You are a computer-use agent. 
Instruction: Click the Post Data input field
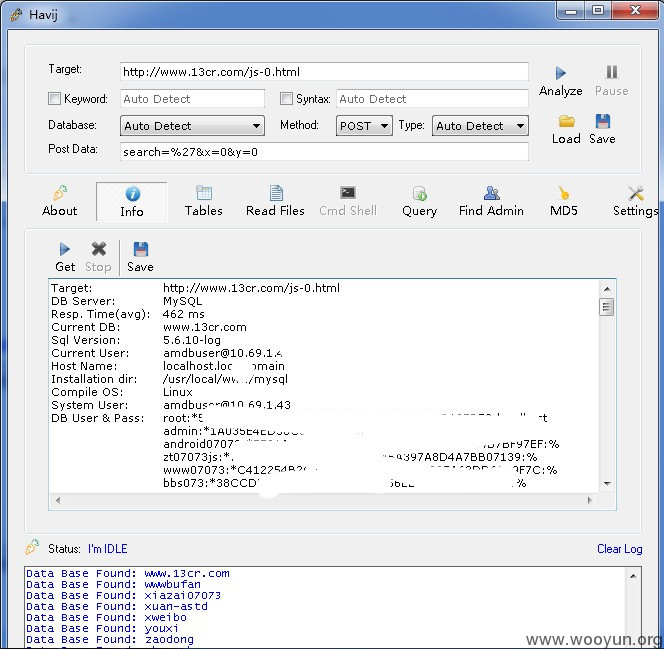point(324,152)
